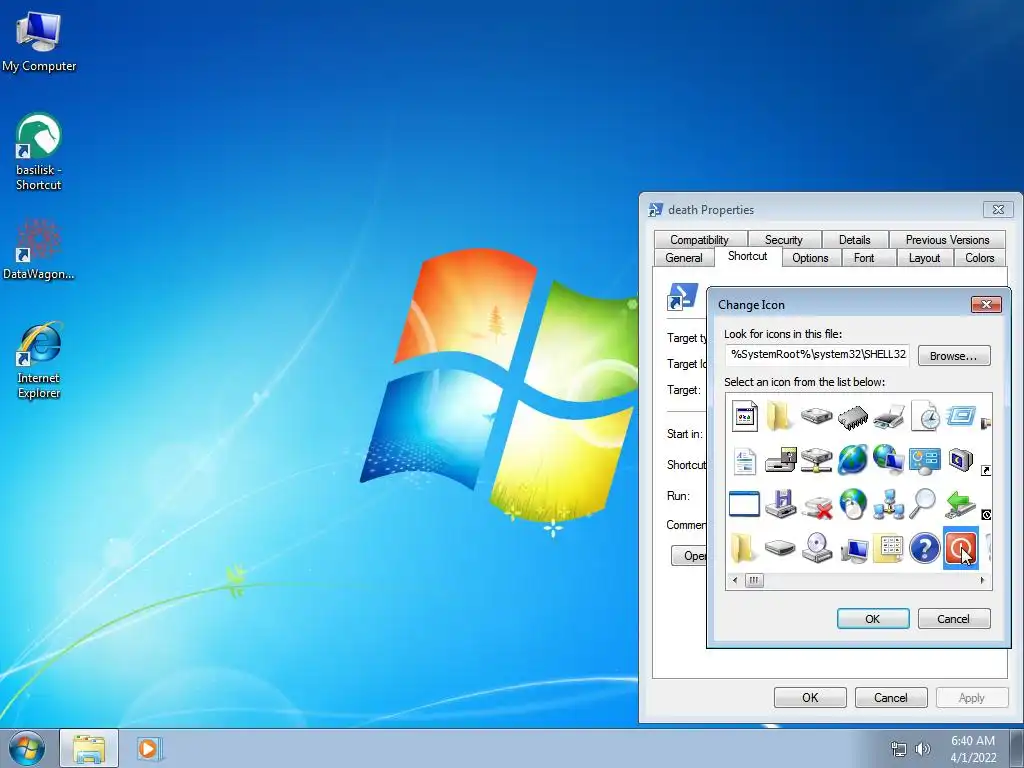
Task: Open Windows Media Player from taskbar
Action: tap(148, 748)
